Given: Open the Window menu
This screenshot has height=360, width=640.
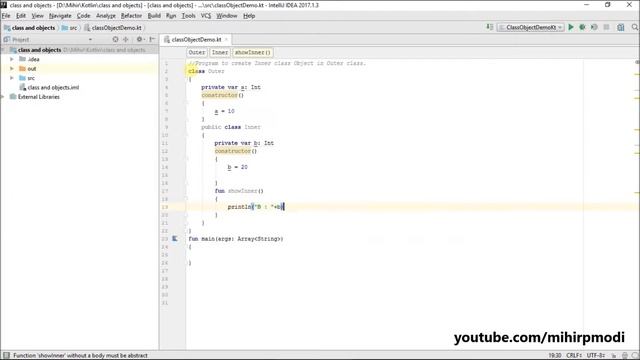Looking at the screenshot, I should click(227, 16).
